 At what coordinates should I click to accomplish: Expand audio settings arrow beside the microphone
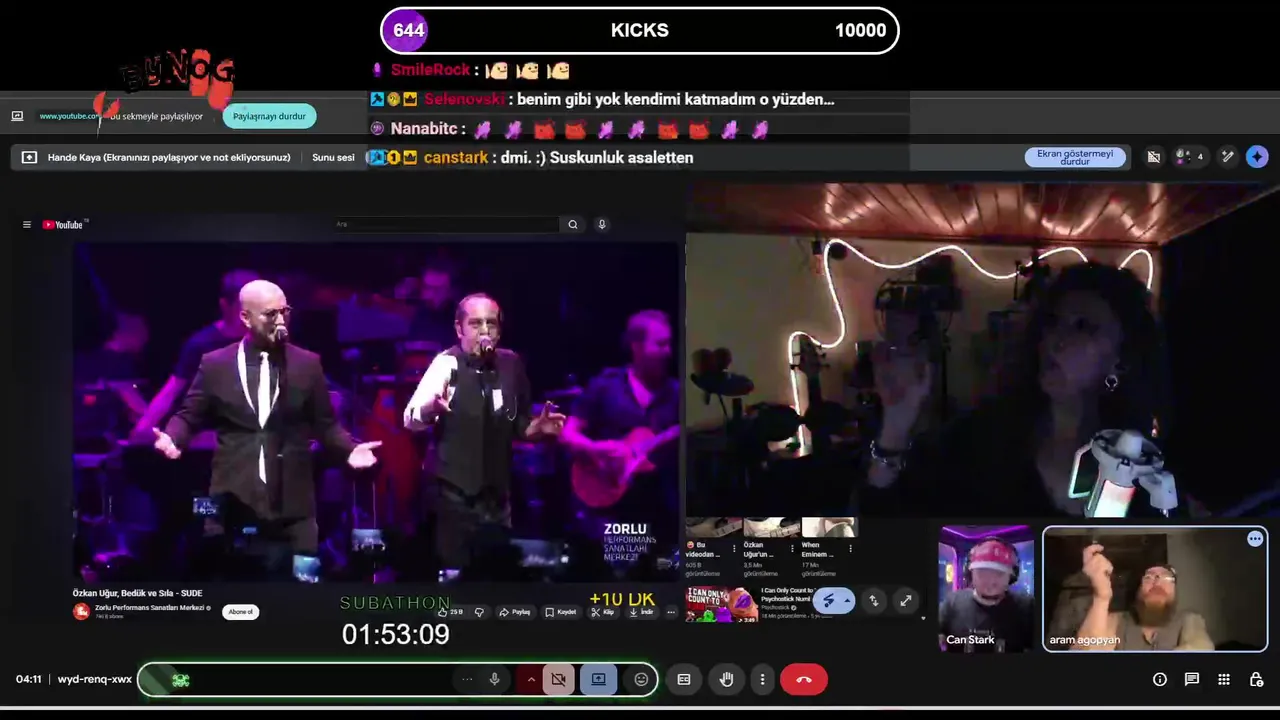531,680
